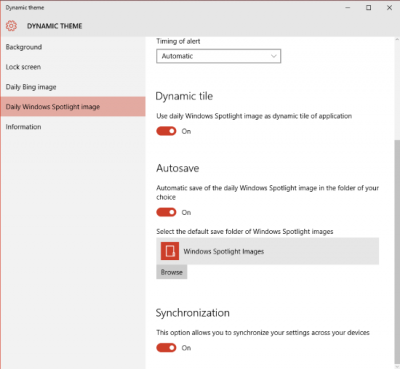Click the chevron arrow in Timing of alert box
This screenshot has height=369, width=400.
point(274,56)
